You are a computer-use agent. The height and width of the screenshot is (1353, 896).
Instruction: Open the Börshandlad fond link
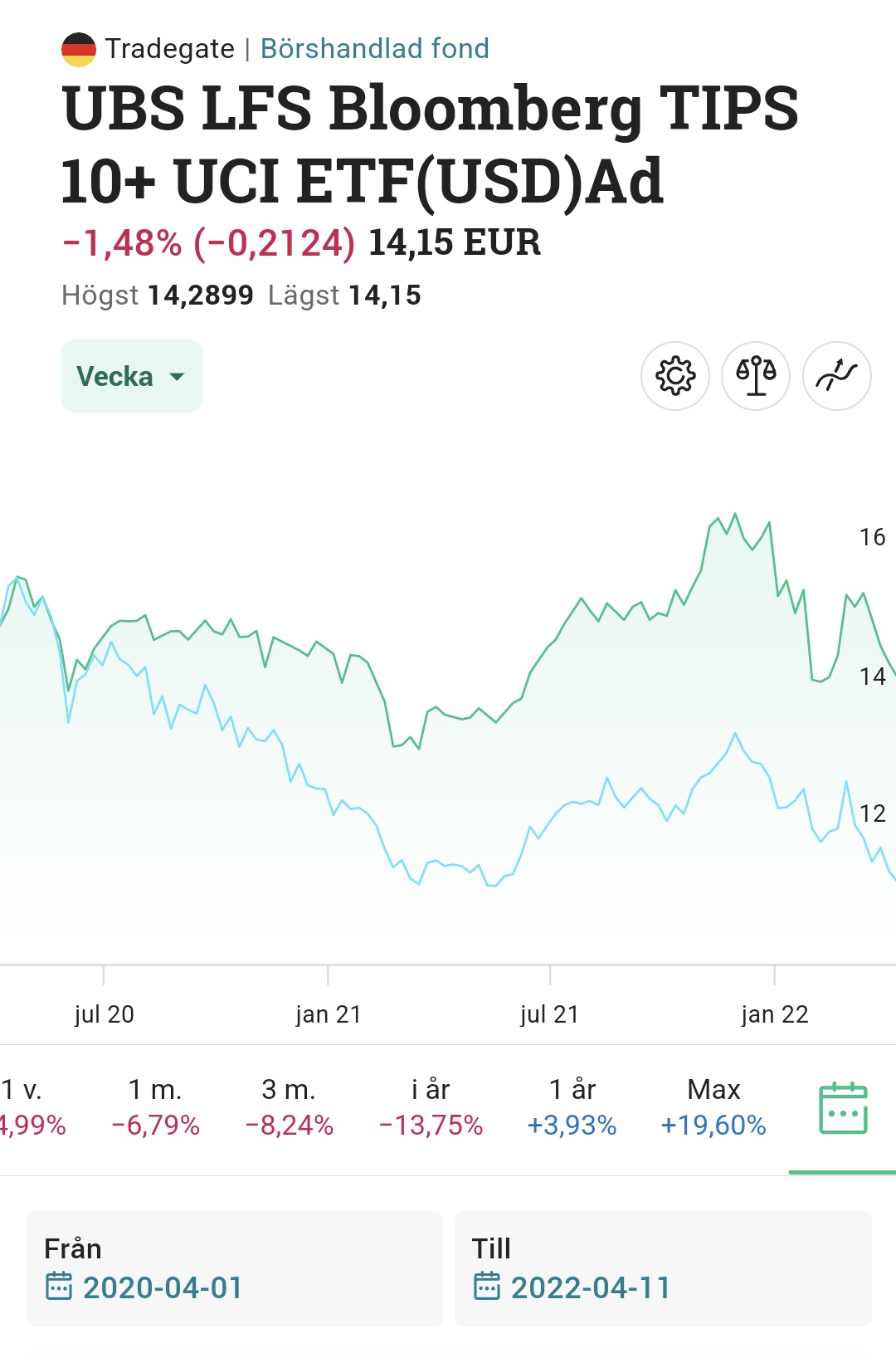click(374, 49)
